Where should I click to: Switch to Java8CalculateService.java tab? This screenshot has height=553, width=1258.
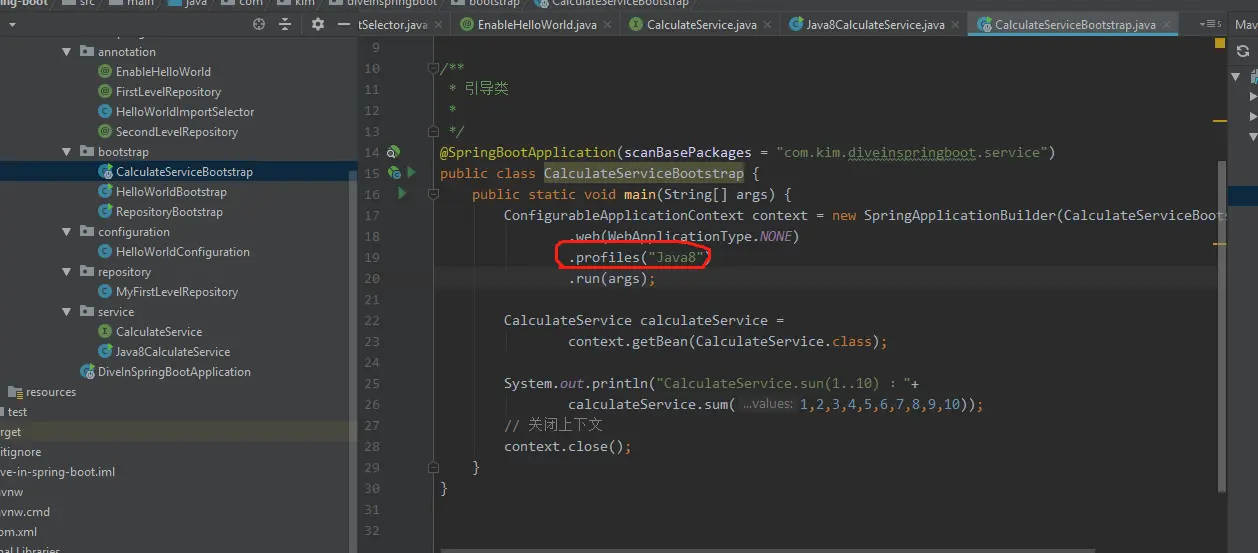click(x=874, y=24)
